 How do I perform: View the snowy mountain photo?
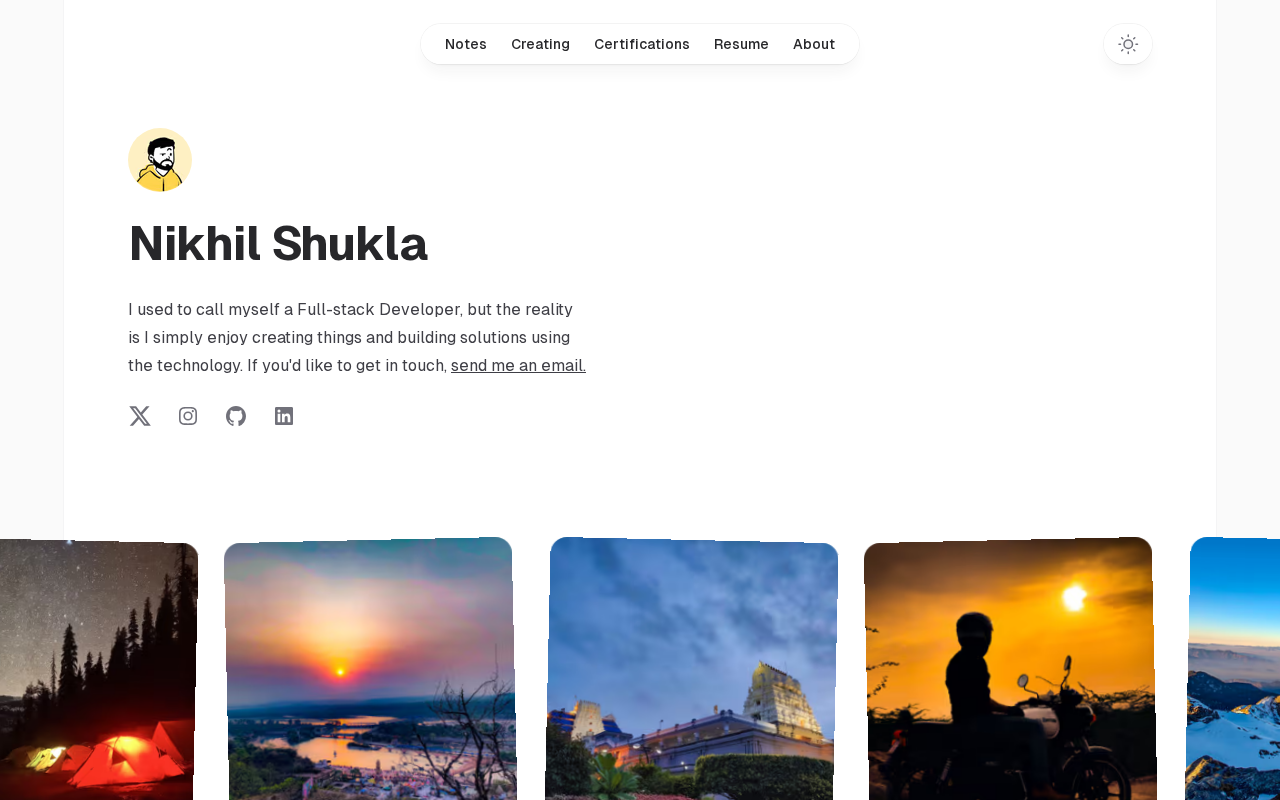(1234, 670)
